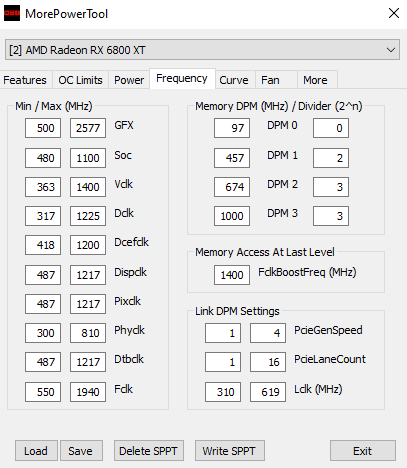Click the Delete SPPT button
Image resolution: width=407 pixels, height=468 pixels.
coord(148,451)
